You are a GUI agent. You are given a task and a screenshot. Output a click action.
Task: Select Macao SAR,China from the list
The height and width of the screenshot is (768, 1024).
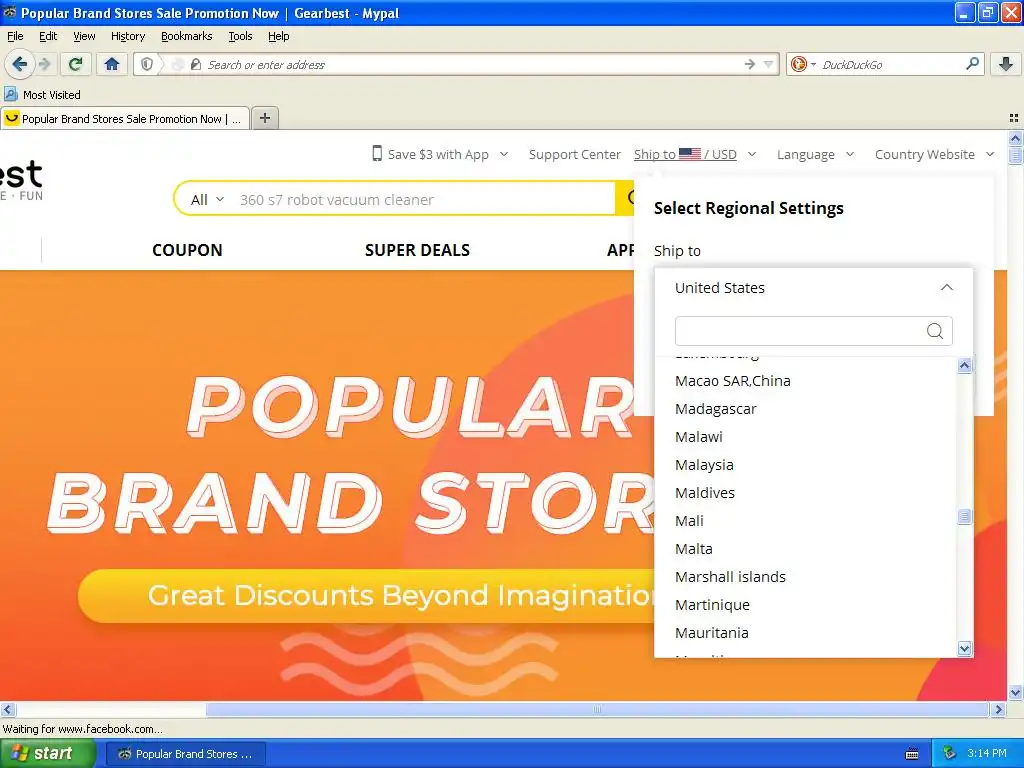[x=732, y=381]
